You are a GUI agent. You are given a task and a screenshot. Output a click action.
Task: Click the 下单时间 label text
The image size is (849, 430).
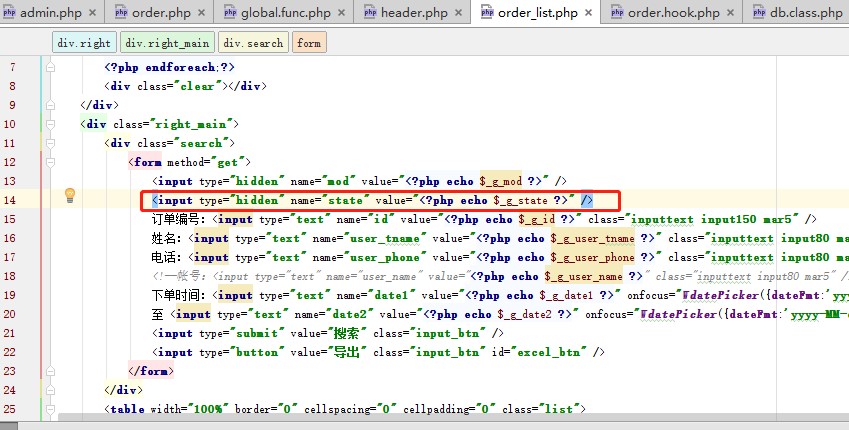[x=175, y=295]
